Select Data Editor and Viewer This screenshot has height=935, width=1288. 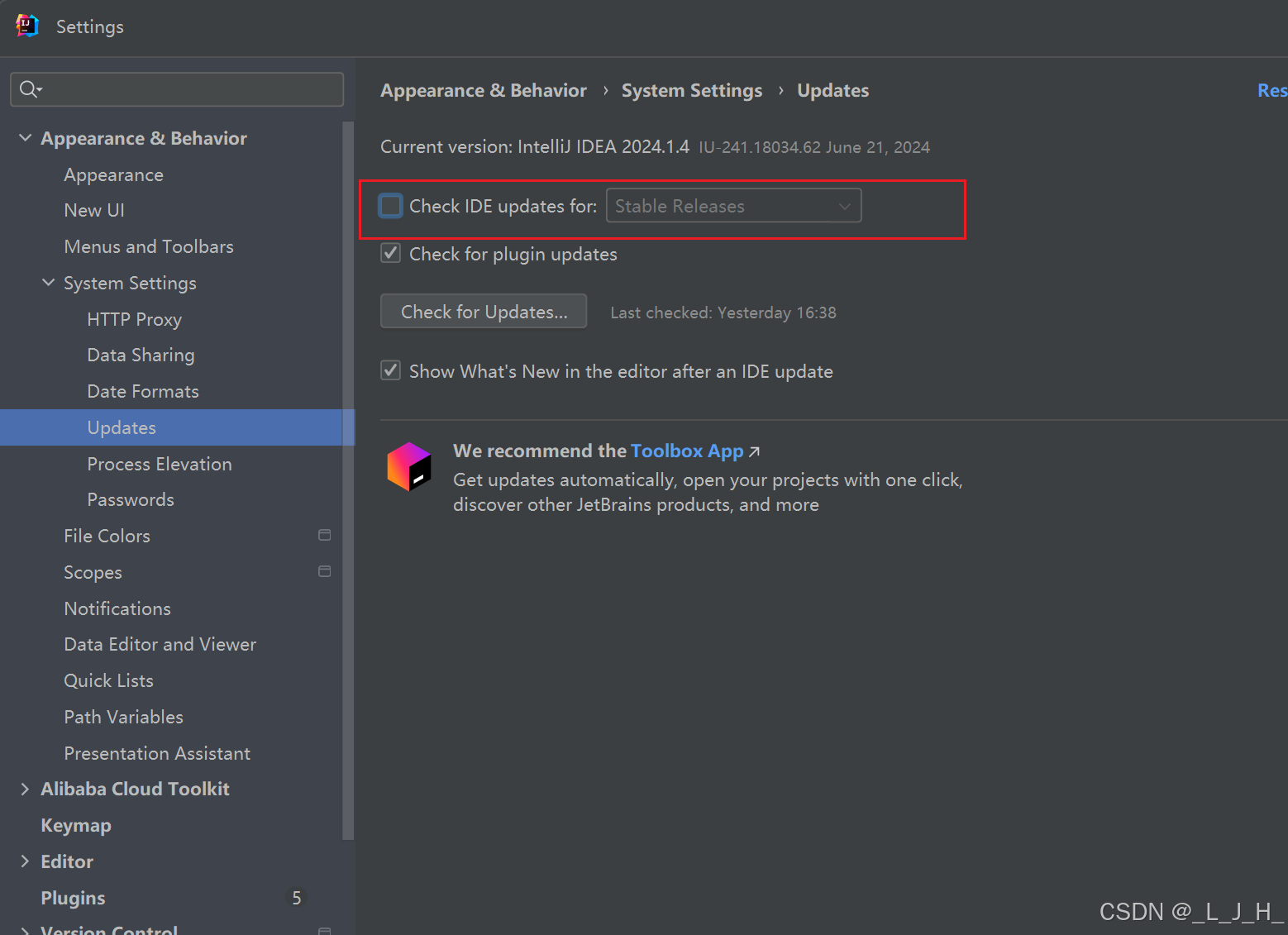click(x=160, y=645)
